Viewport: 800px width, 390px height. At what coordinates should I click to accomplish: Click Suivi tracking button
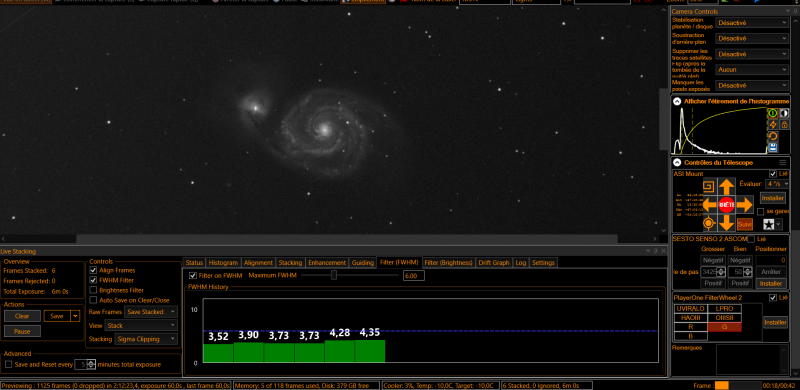tap(744, 224)
